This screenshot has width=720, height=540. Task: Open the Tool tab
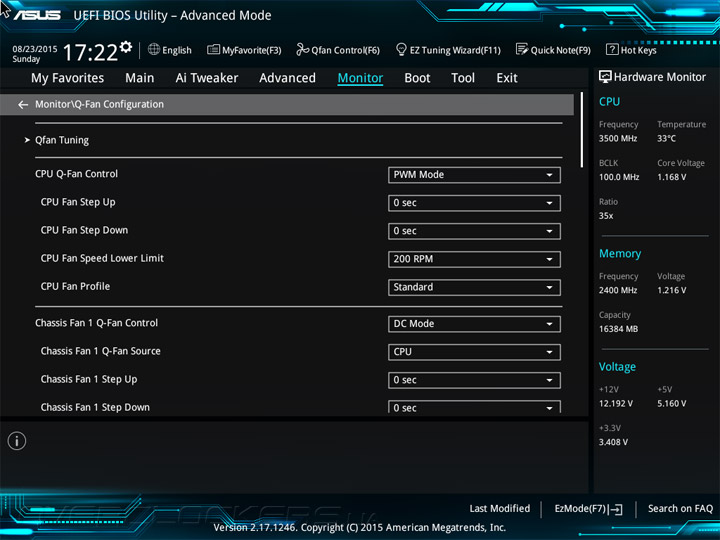(463, 78)
